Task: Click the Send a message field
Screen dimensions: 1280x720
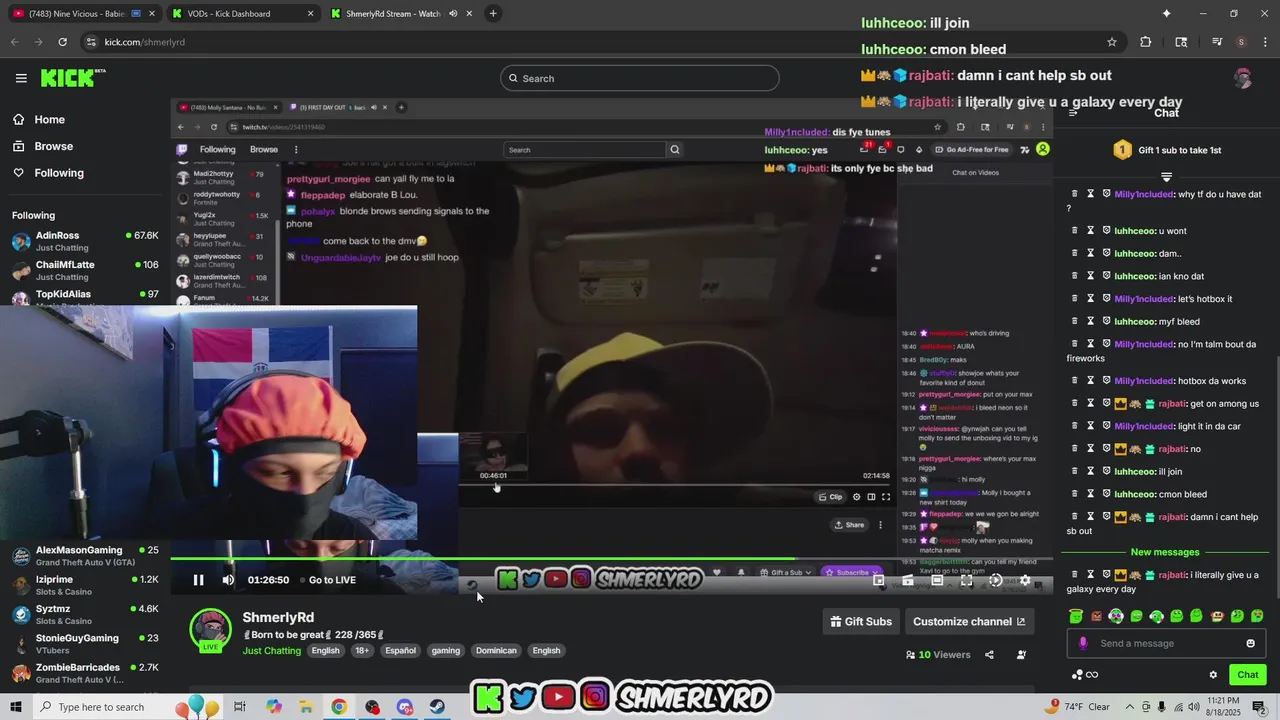Action: pos(1166,643)
